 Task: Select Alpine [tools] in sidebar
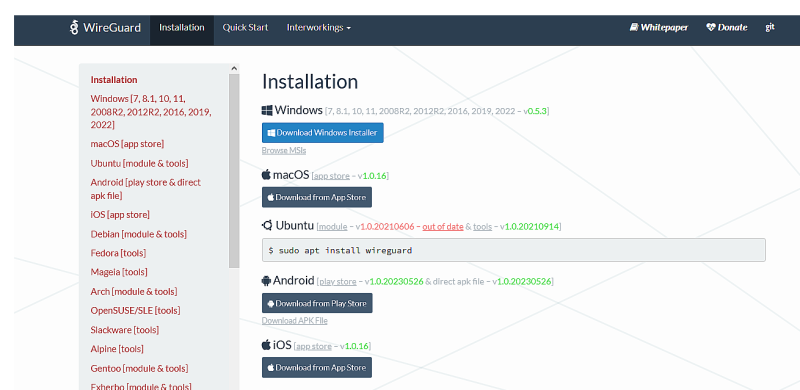[117, 349]
